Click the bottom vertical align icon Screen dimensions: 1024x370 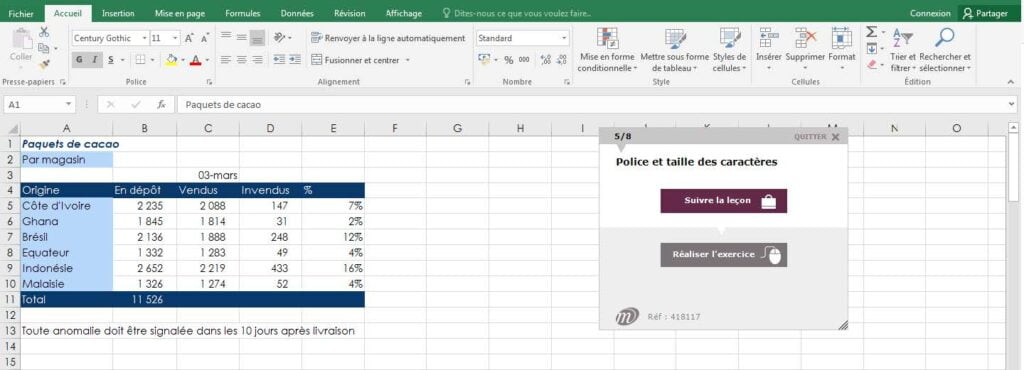click(x=257, y=38)
